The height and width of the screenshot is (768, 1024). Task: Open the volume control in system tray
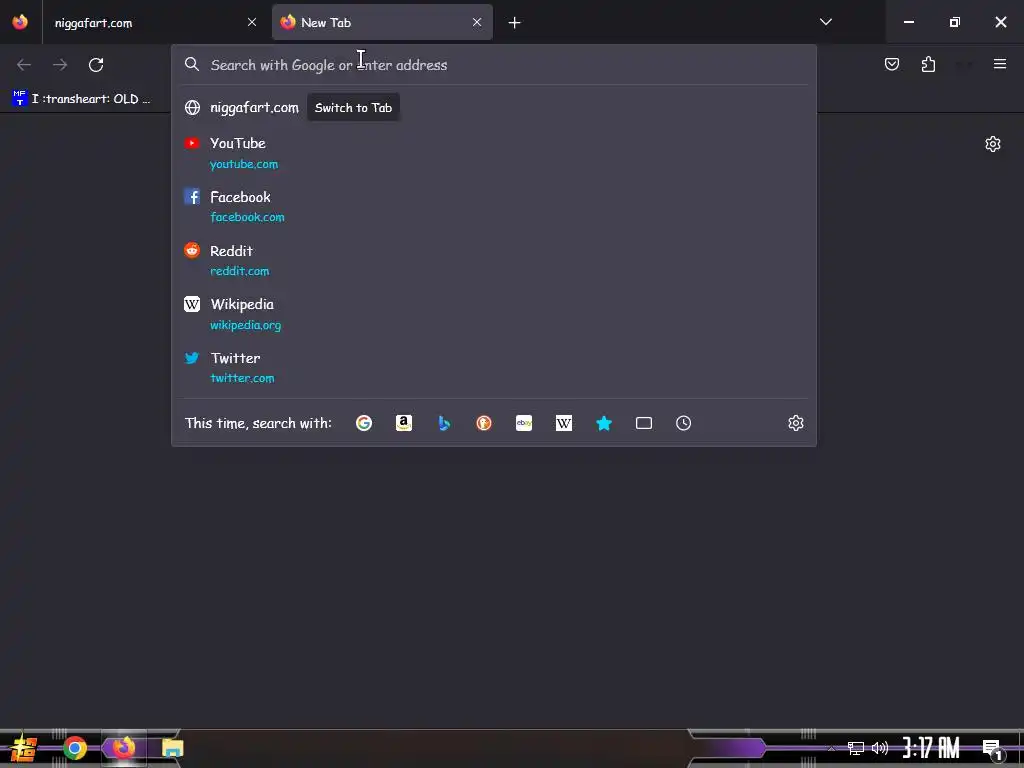pos(880,748)
